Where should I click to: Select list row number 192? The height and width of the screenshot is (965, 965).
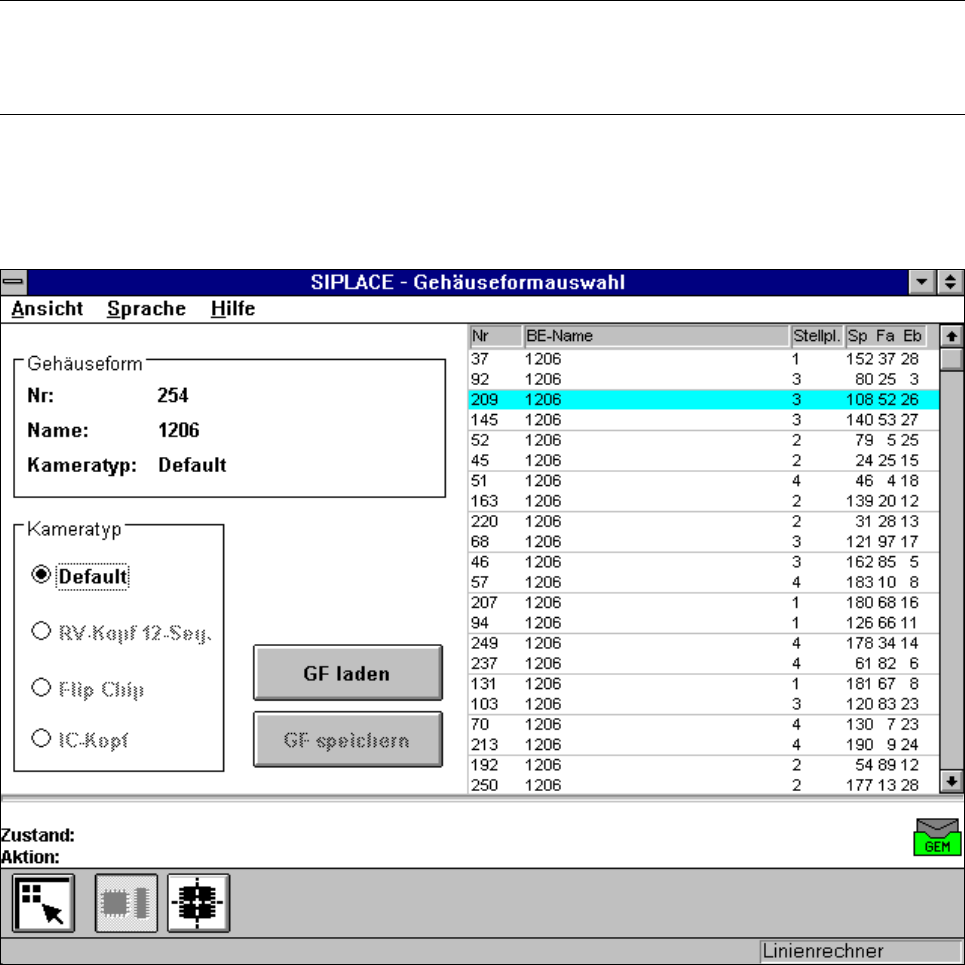(x=703, y=765)
